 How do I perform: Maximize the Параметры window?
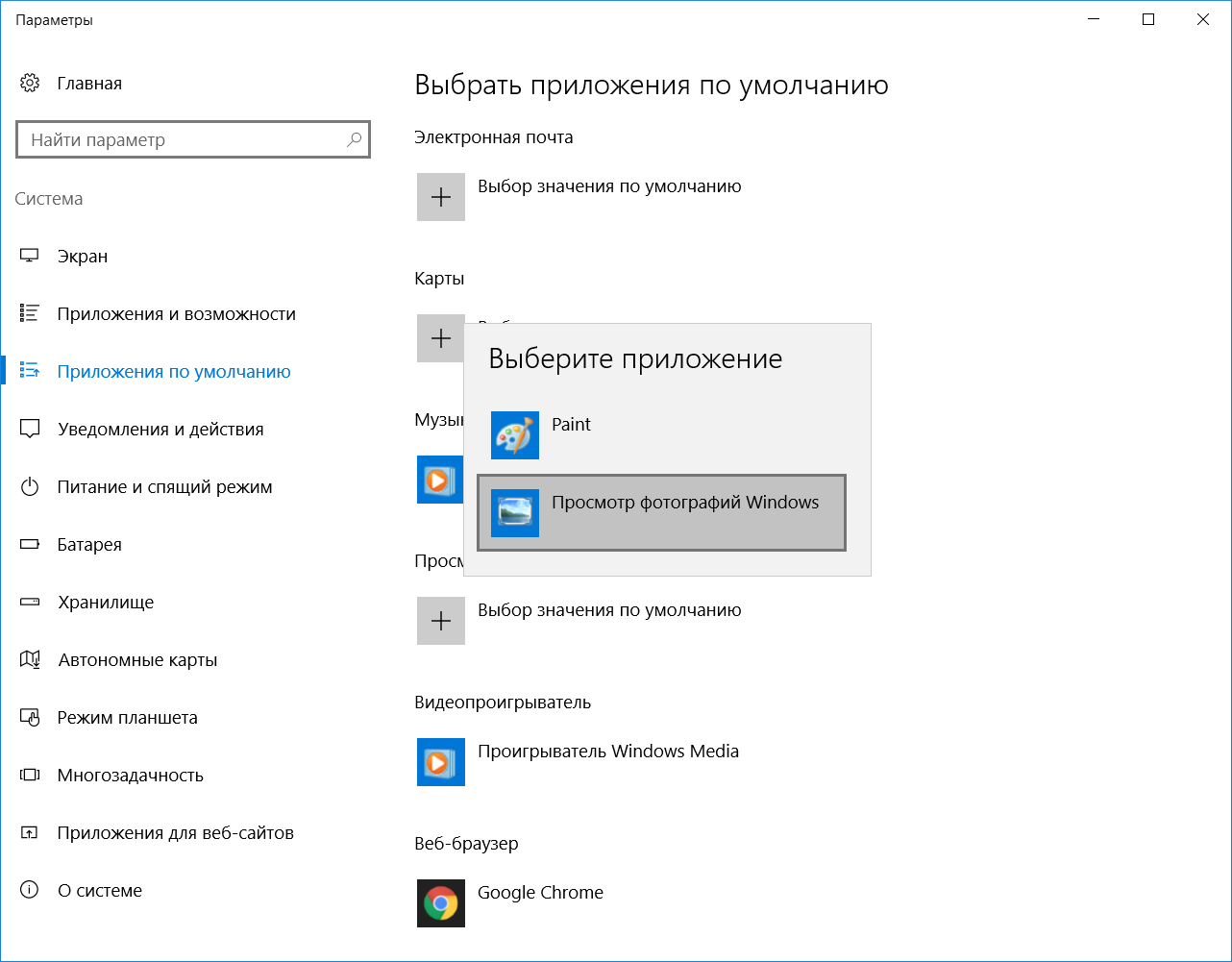pyautogui.click(x=1148, y=19)
